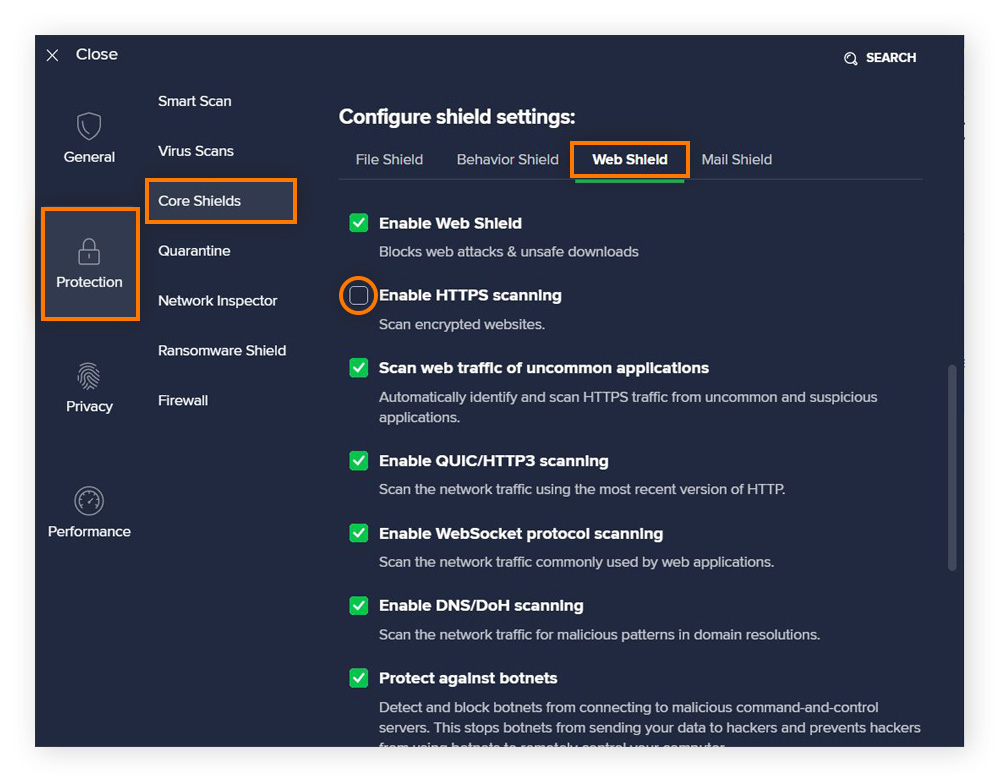Screen dimensions: 1000x782
Task: Switch to the File Shield tab
Action: tap(389, 159)
